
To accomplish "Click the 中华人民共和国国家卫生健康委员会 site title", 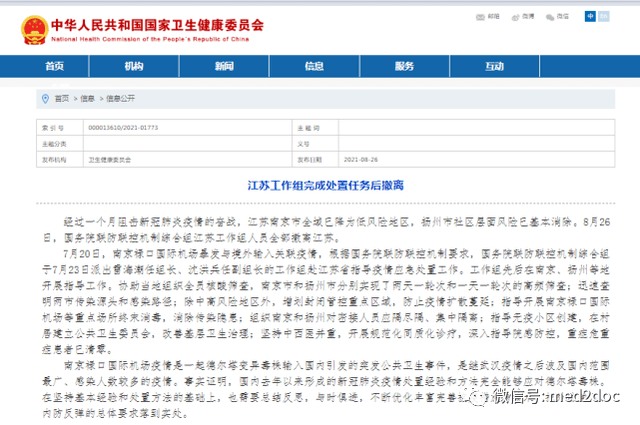I will [158, 25].
